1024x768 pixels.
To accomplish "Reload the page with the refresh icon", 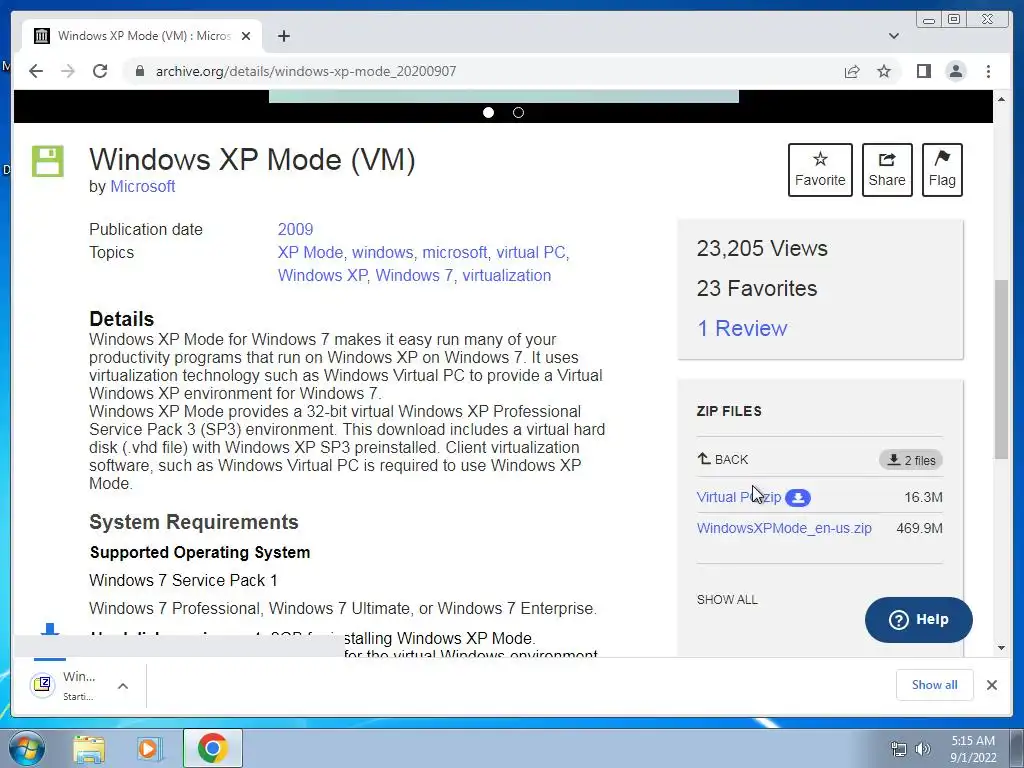I will coord(100,71).
